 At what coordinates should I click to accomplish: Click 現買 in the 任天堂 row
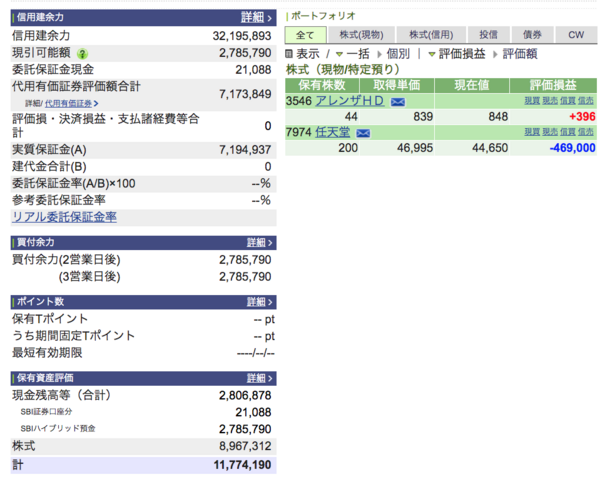(532, 132)
